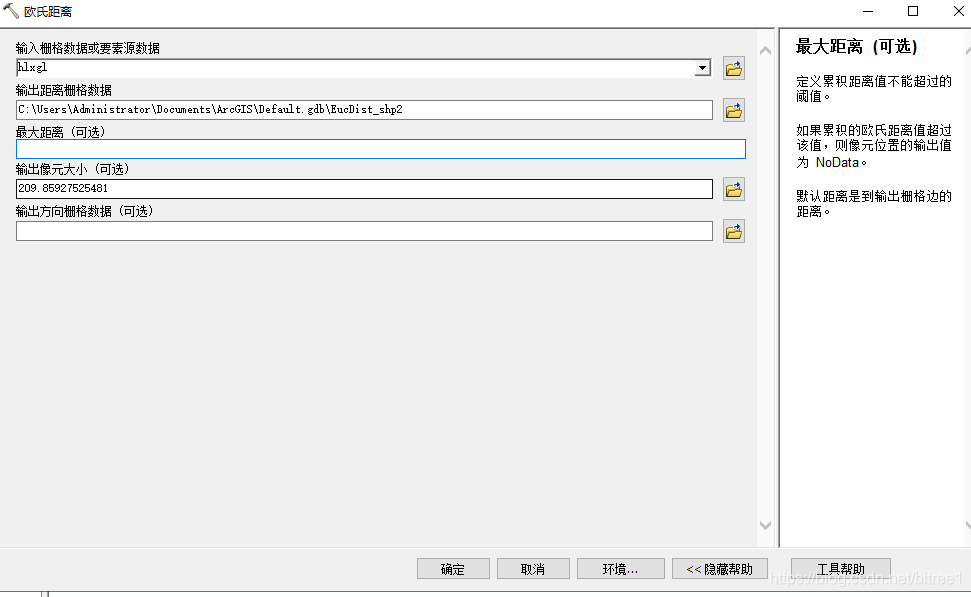Screen dimensions: 971x597
Task: Click the help paragraph mentioning NoData
Action: click(x=874, y=146)
